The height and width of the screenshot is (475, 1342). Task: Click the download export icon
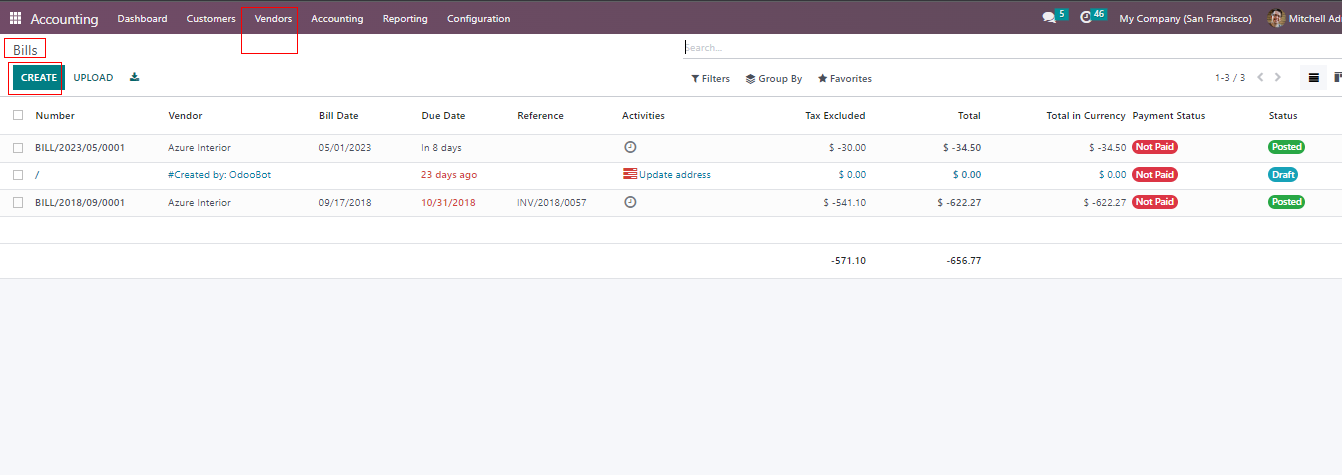pos(135,78)
